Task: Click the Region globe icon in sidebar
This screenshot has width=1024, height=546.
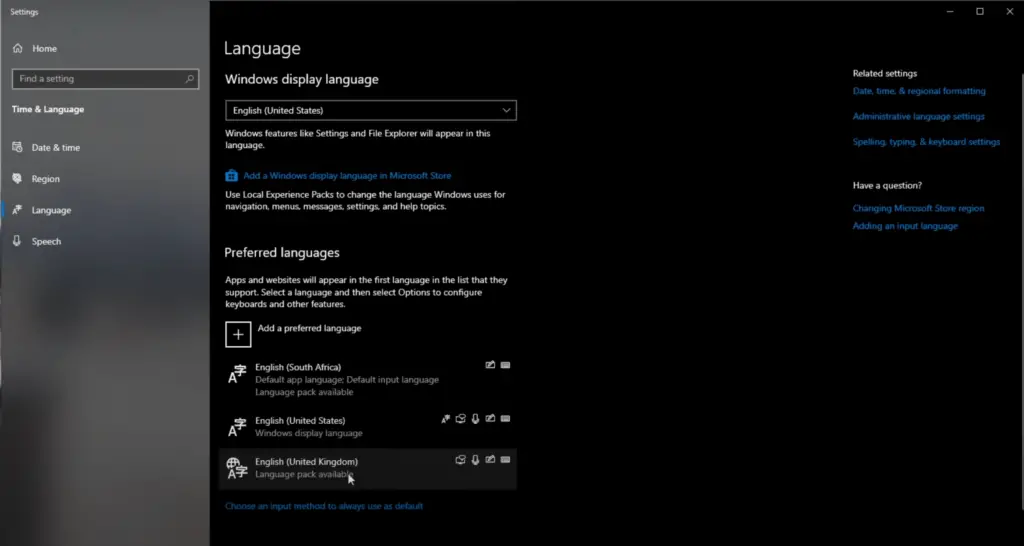Action: tap(18, 178)
